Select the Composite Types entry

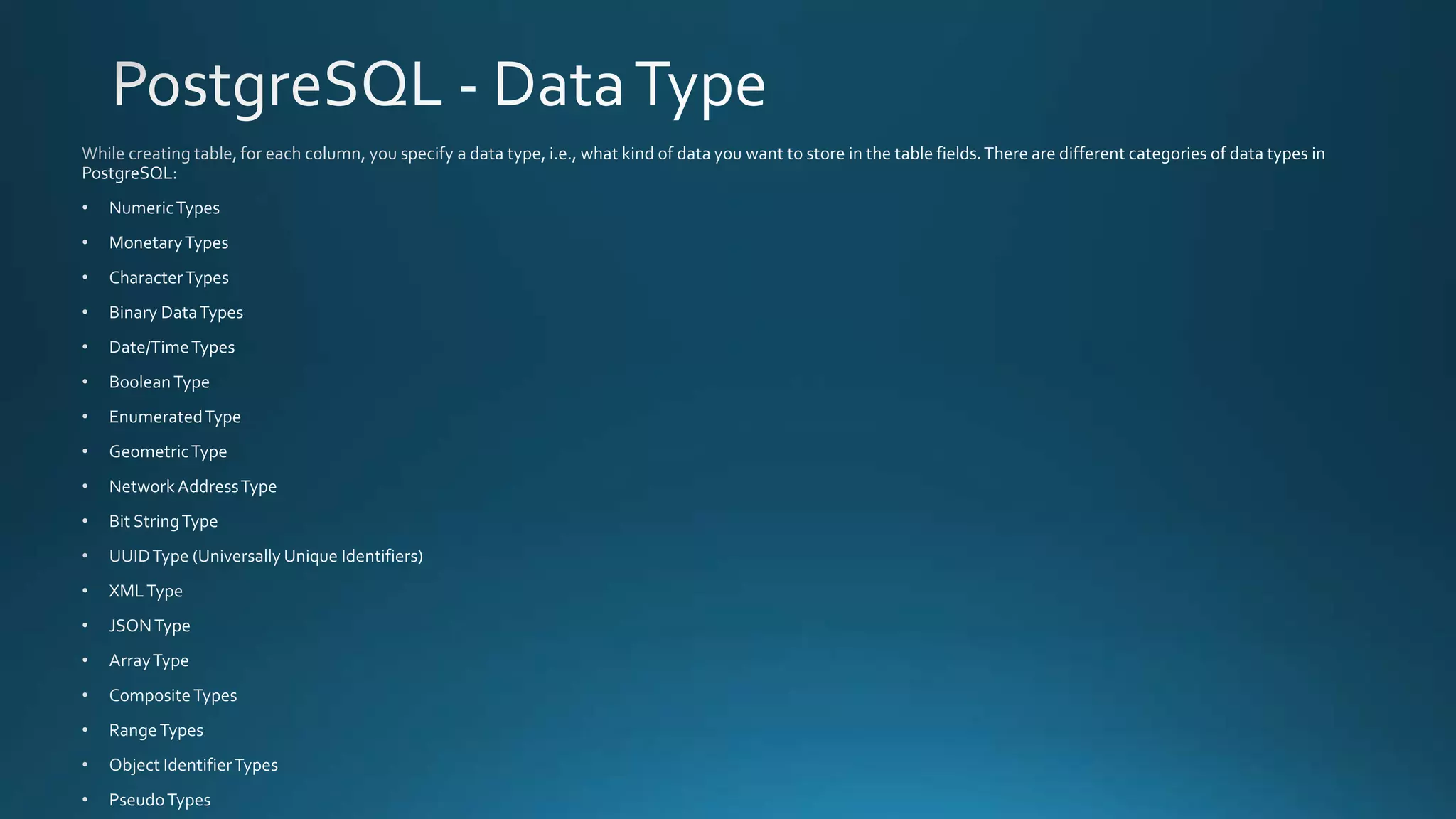coord(173,696)
